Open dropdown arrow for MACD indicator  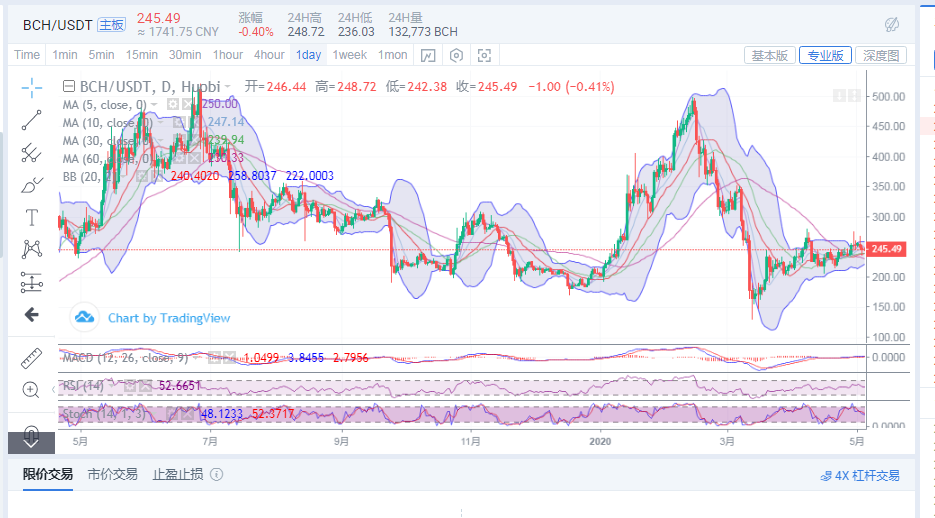tap(196, 358)
